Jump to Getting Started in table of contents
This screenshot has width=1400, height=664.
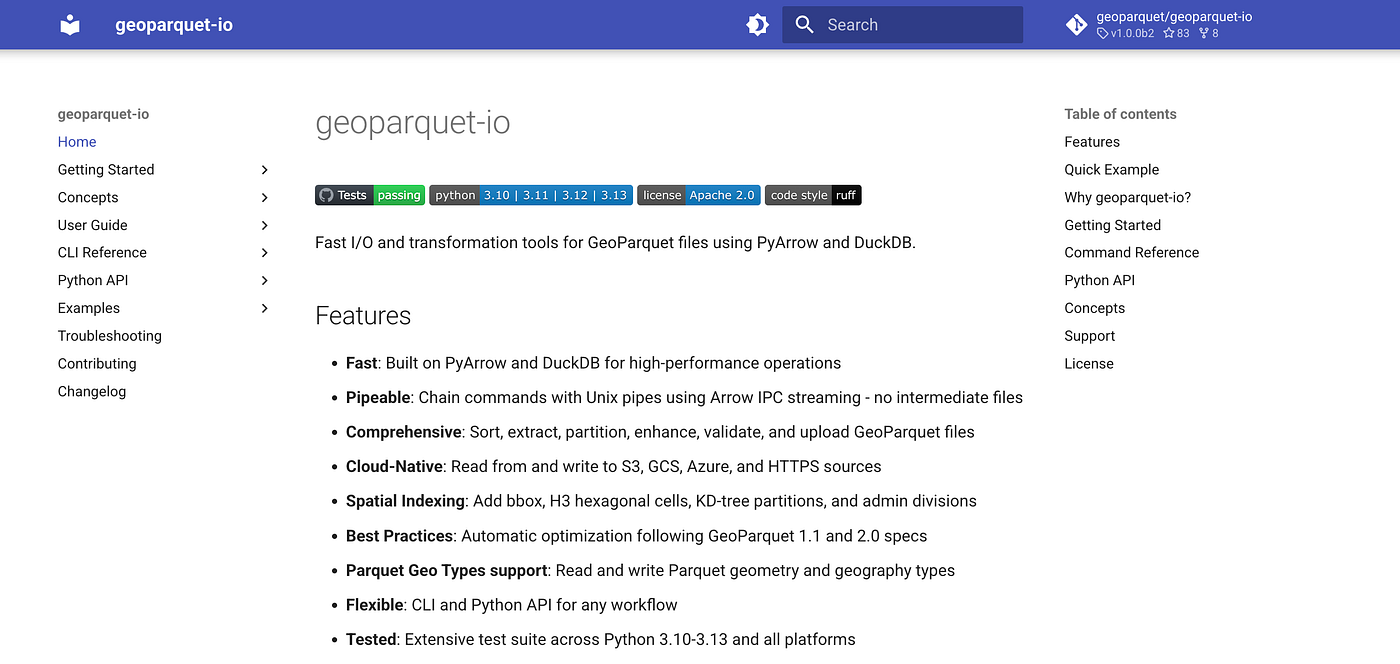pyautogui.click(x=1113, y=225)
